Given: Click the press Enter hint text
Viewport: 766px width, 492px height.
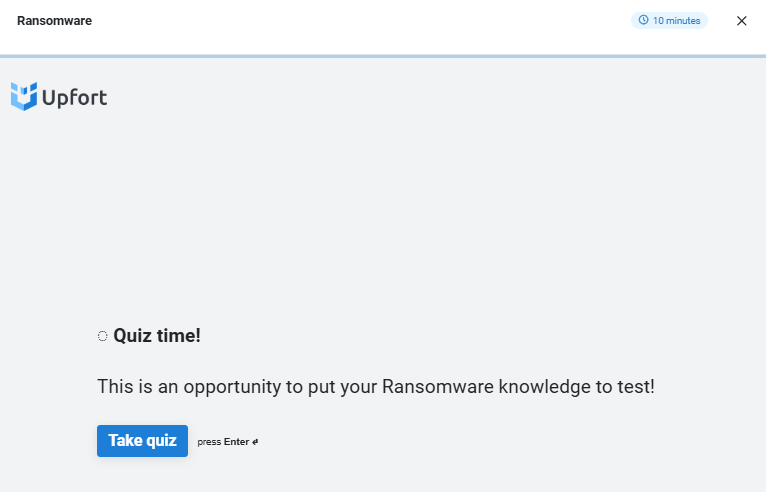Looking at the screenshot, I should pos(228,442).
